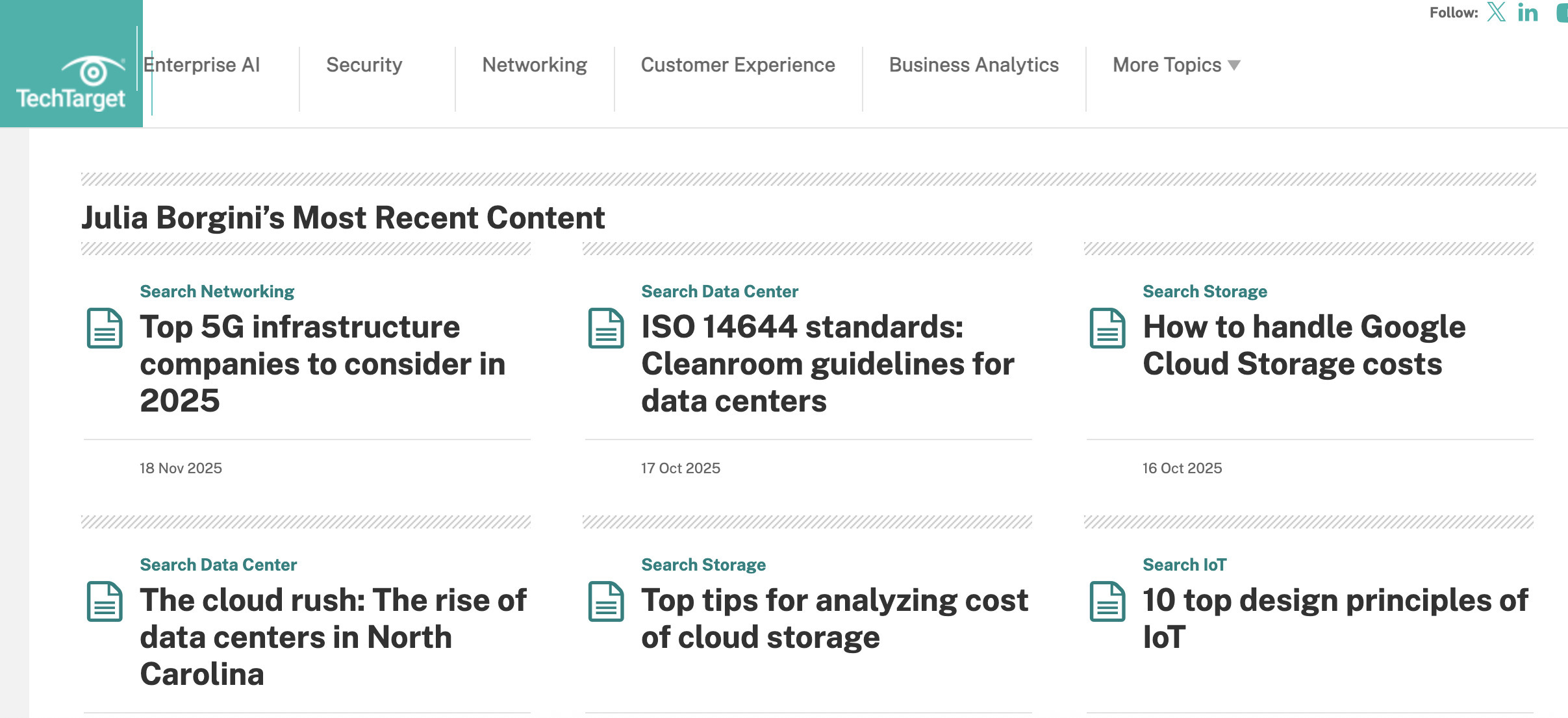Click document icon beside ISO 14644 article
The width and height of the screenshot is (1568, 718).
pos(606,328)
